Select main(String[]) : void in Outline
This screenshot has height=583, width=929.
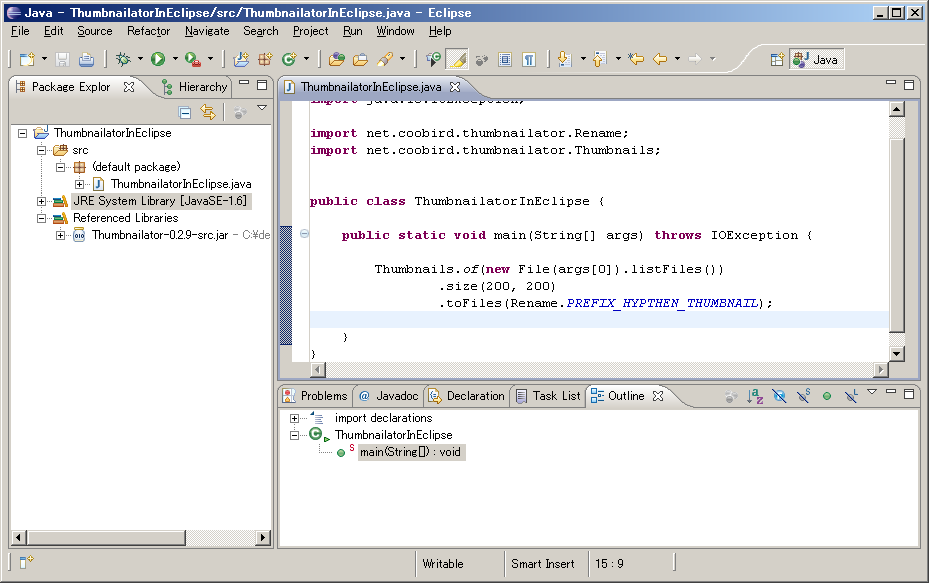pyautogui.click(x=410, y=452)
